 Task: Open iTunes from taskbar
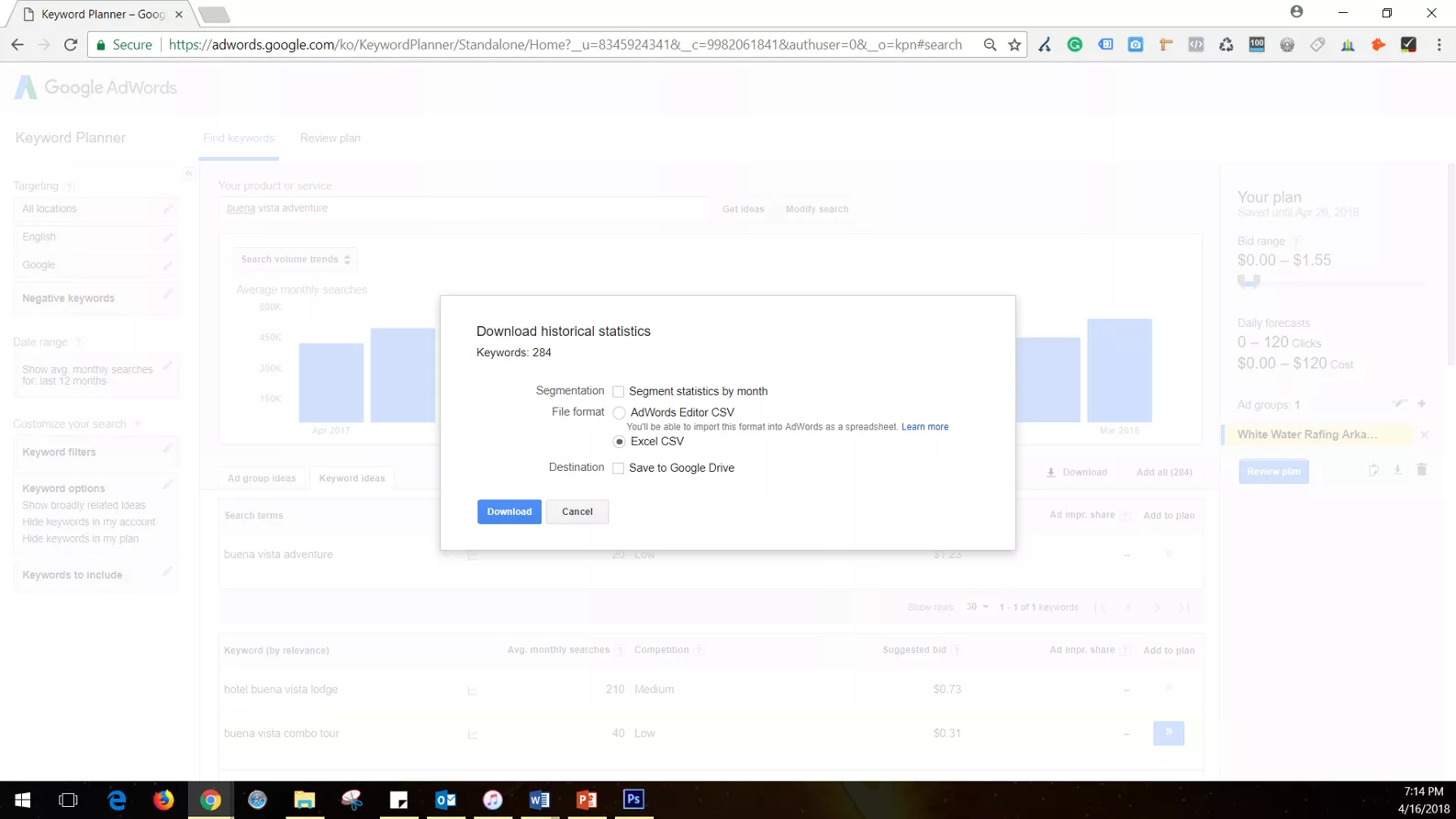point(492,800)
